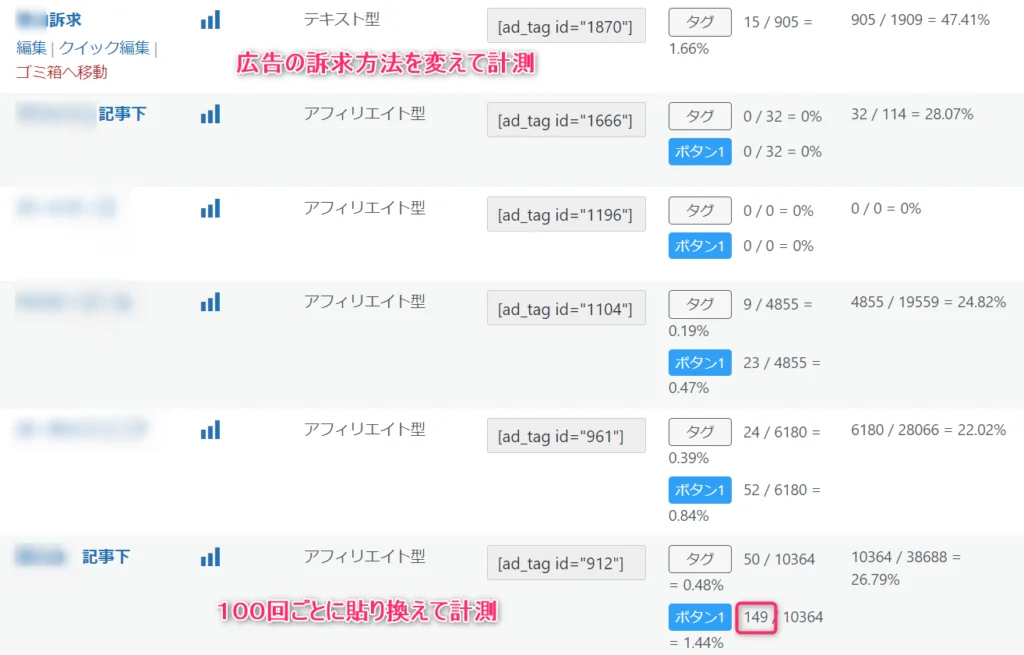1024x655 pixels.
Task: Select アフィリエイト型 in the ad 912 row
Action: coord(364,556)
